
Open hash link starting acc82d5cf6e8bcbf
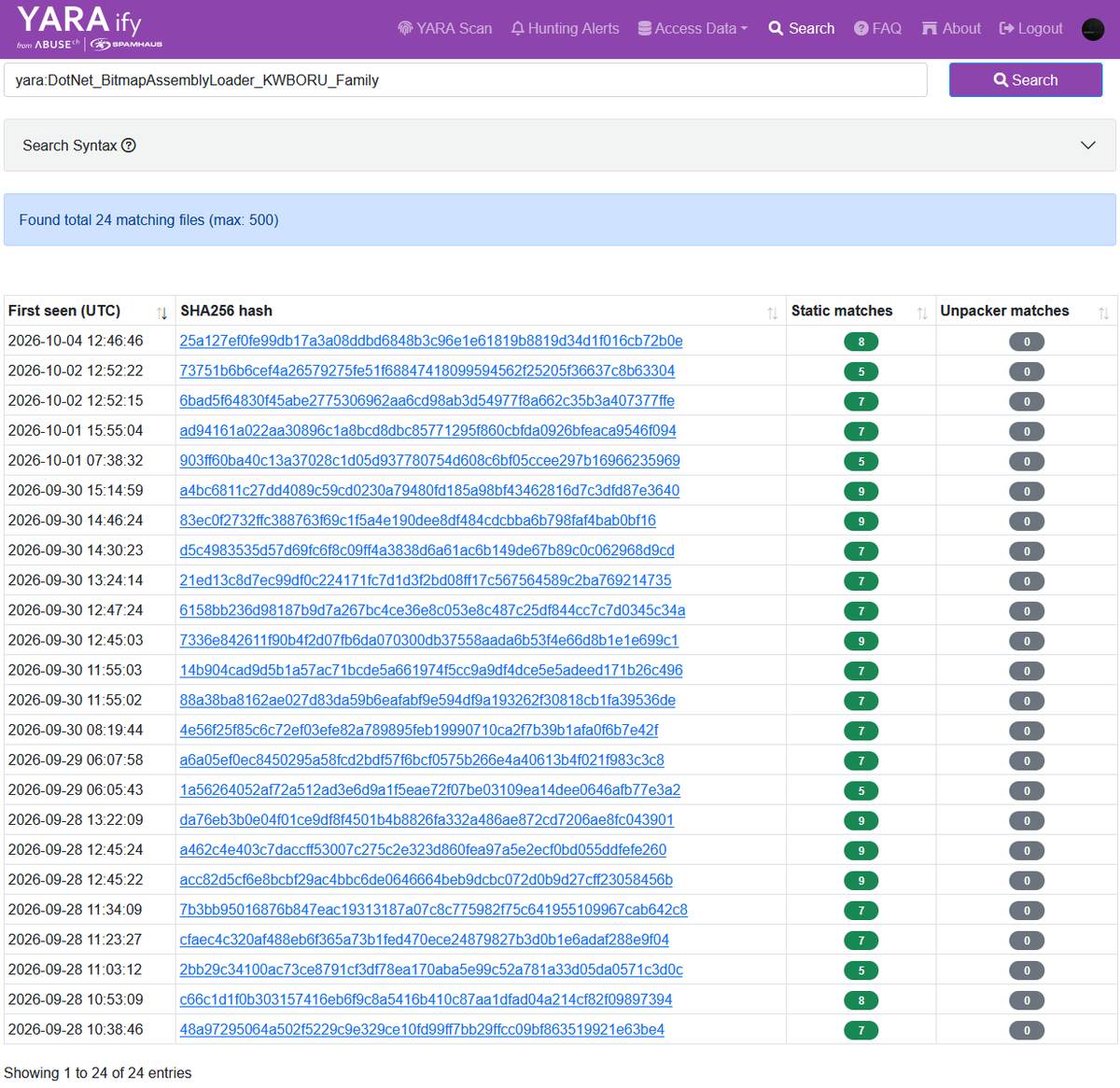[x=427, y=878]
